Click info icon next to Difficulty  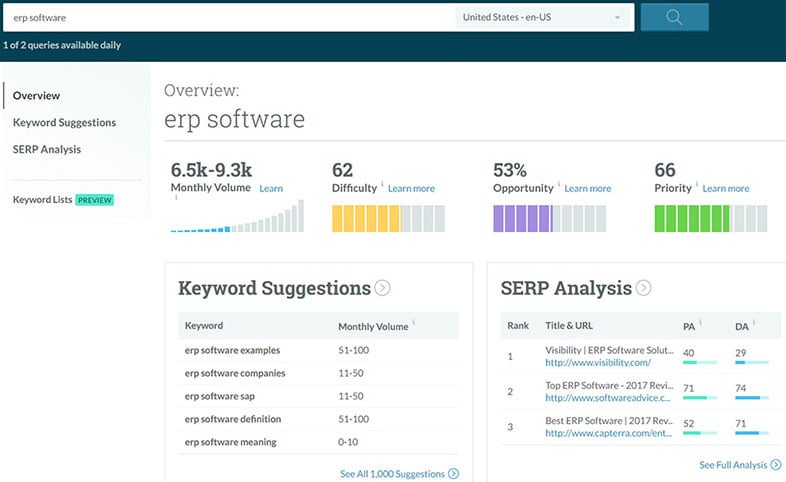tap(382, 184)
